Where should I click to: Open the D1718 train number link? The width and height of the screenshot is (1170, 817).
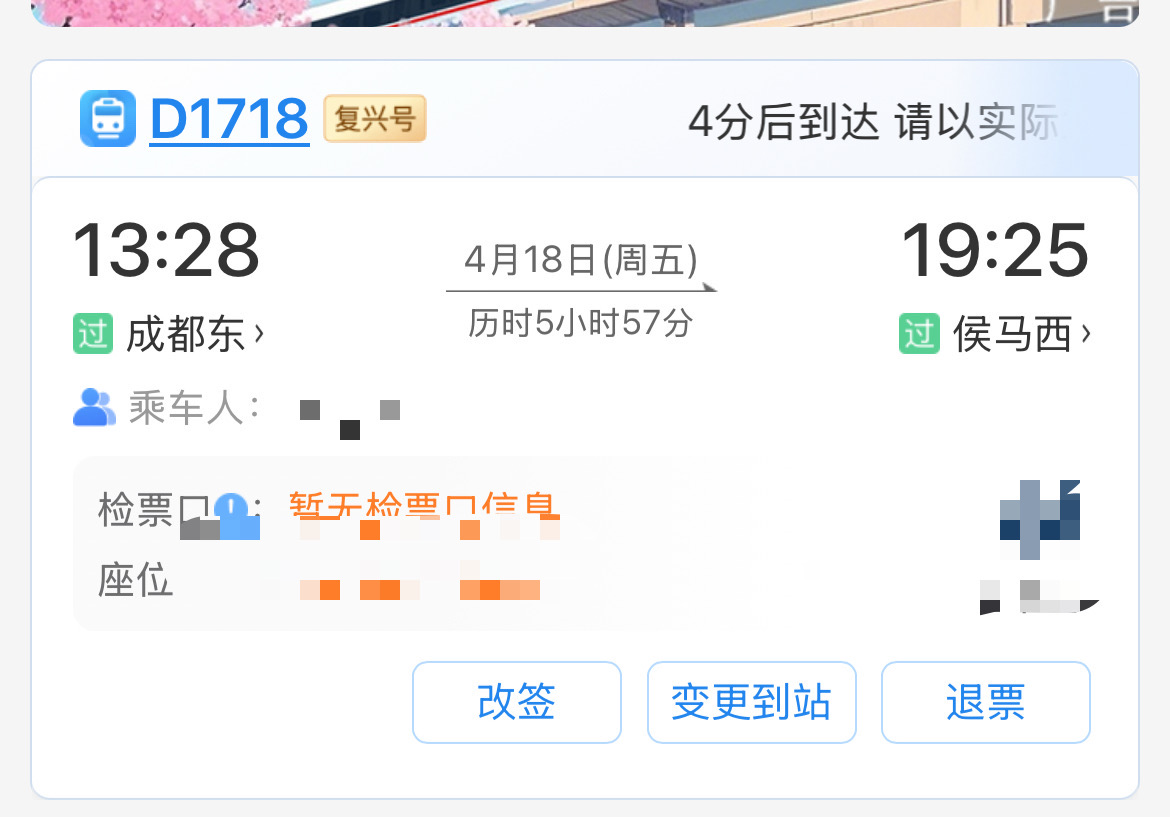pos(229,119)
